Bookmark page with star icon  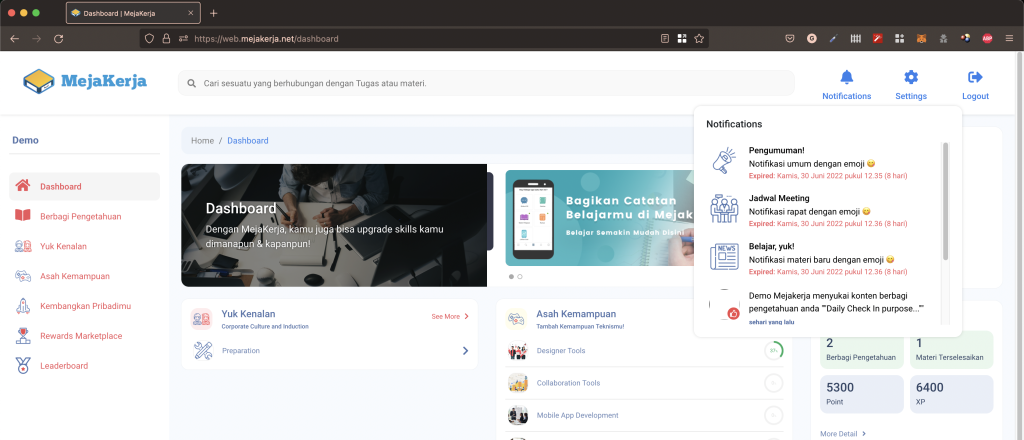click(699, 39)
